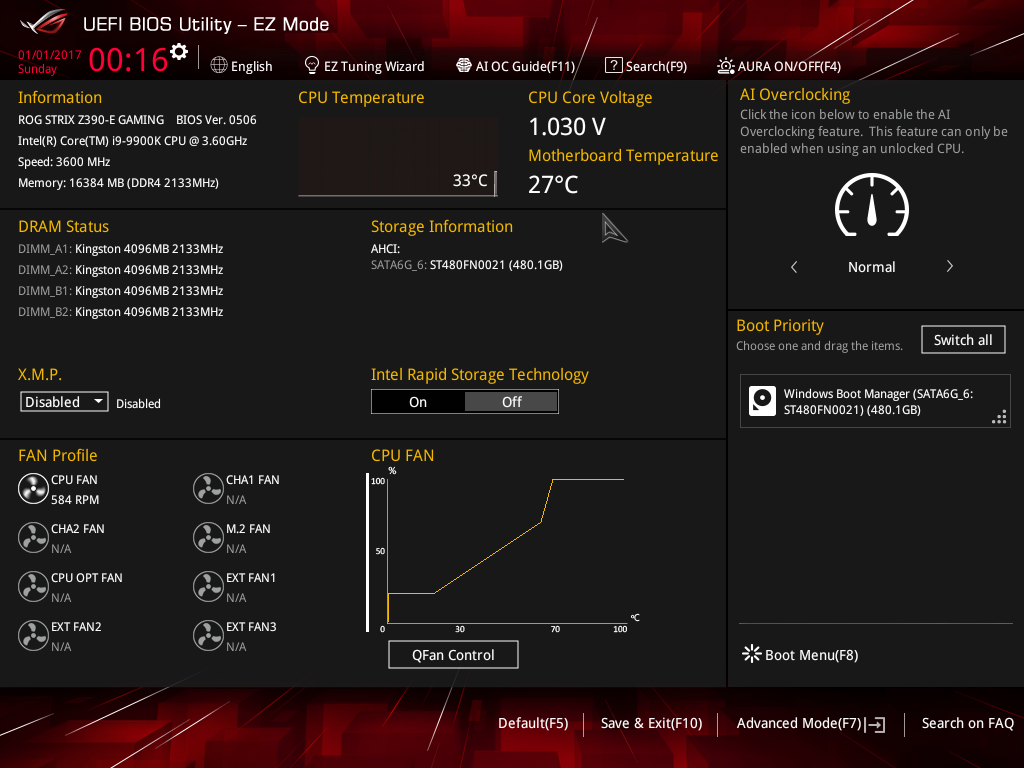Click the EZ Tuning Wizard lightbulb icon
1024x768 pixels.
point(312,65)
